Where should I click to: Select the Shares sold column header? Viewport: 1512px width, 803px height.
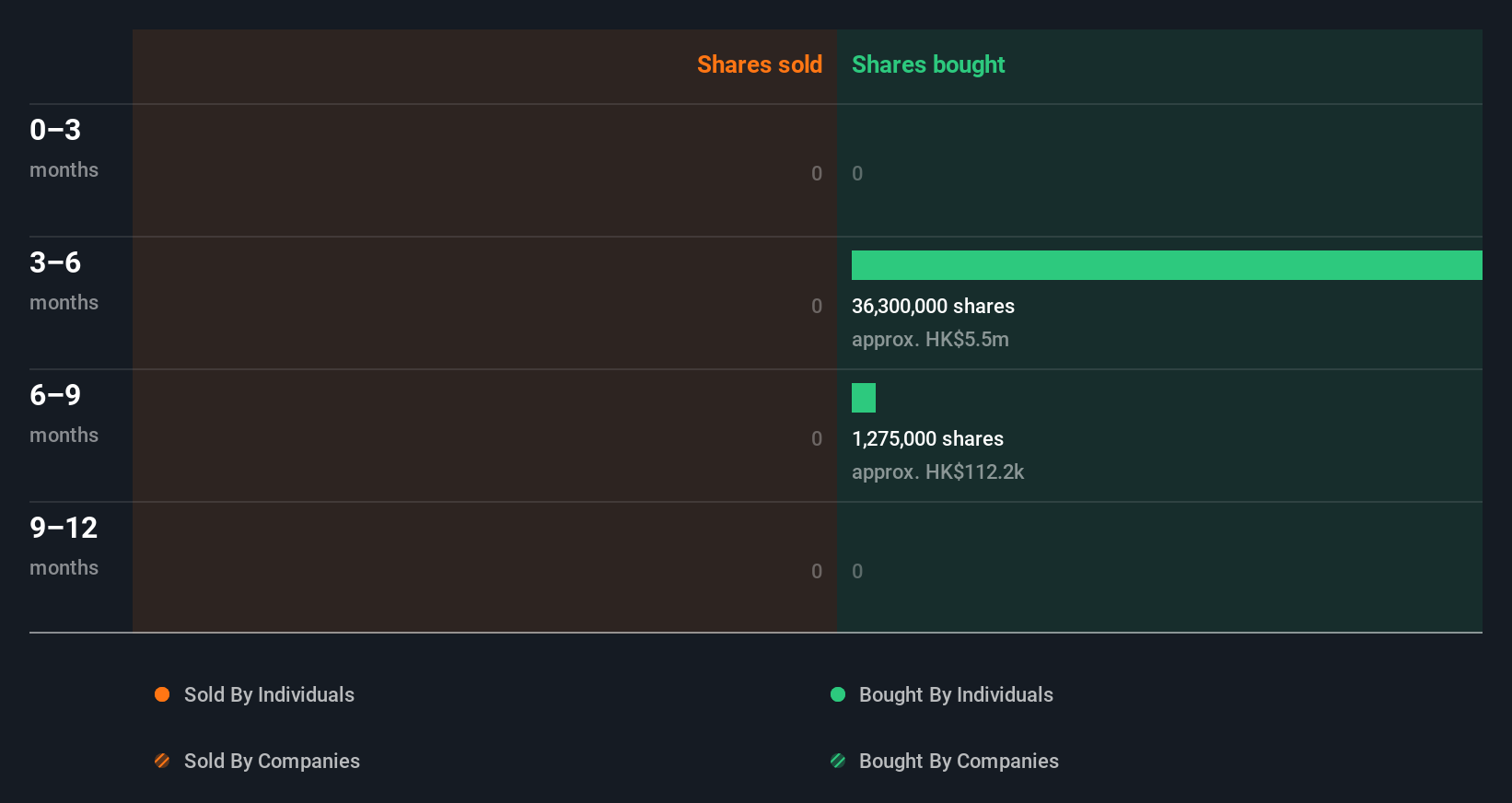(760, 64)
